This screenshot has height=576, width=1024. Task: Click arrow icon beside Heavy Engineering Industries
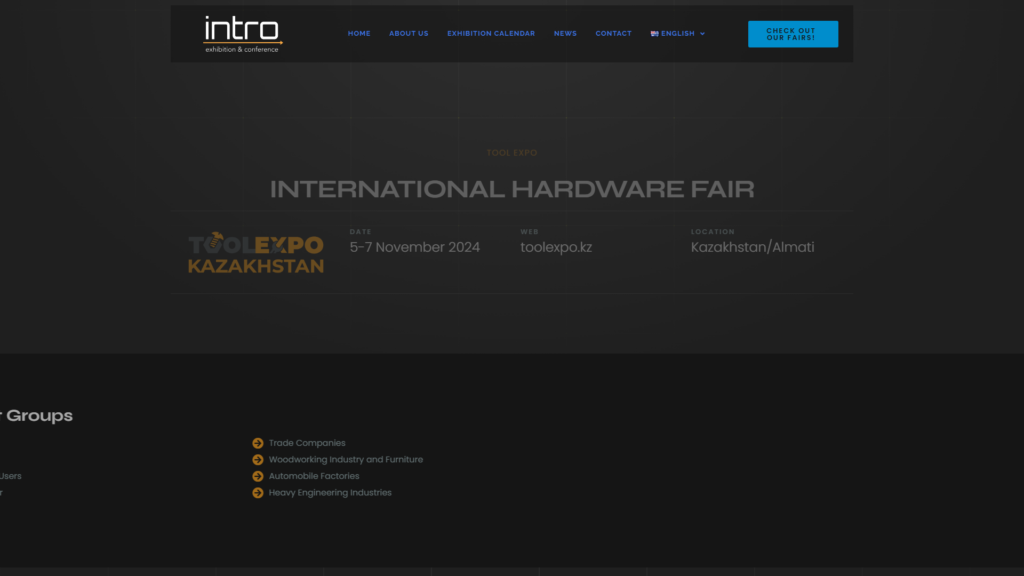(258, 493)
